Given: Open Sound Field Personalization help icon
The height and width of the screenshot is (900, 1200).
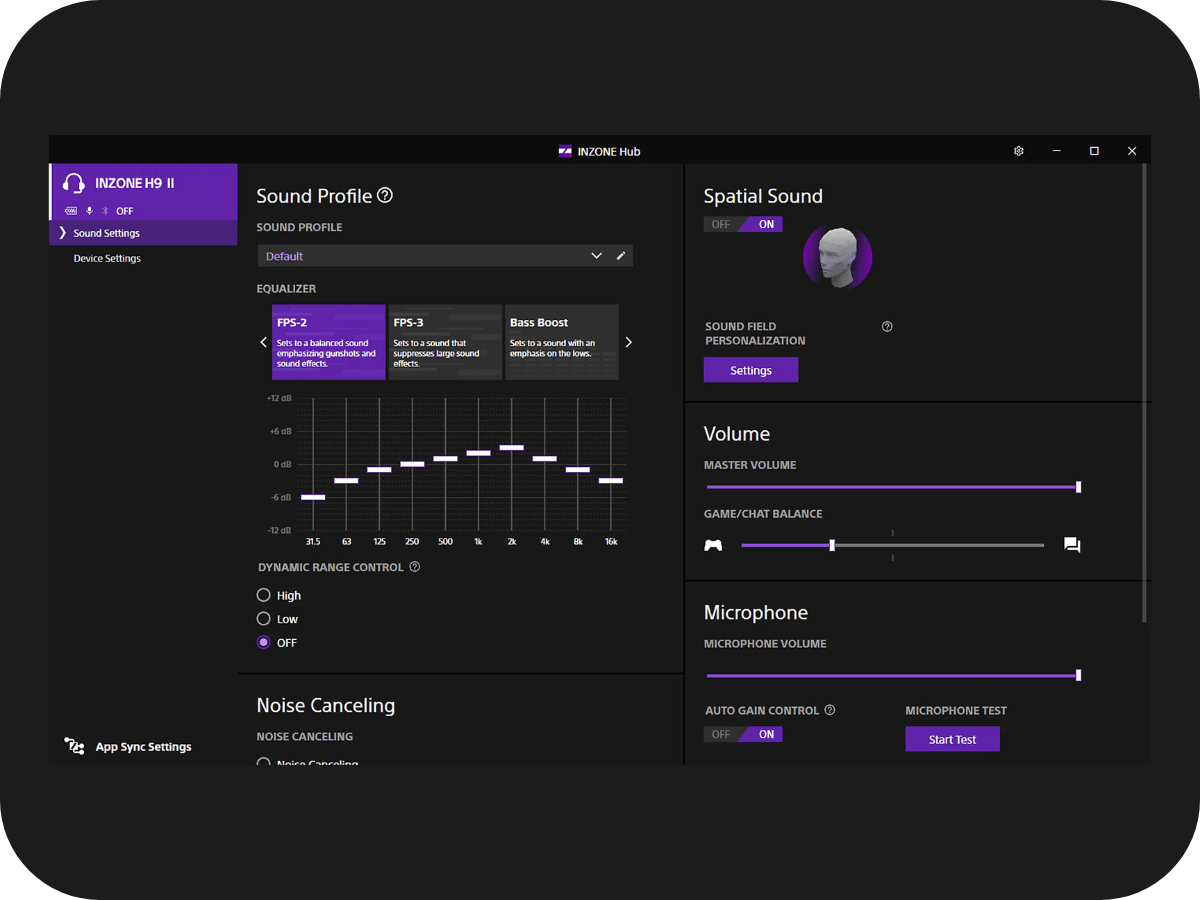Looking at the screenshot, I should [x=887, y=327].
